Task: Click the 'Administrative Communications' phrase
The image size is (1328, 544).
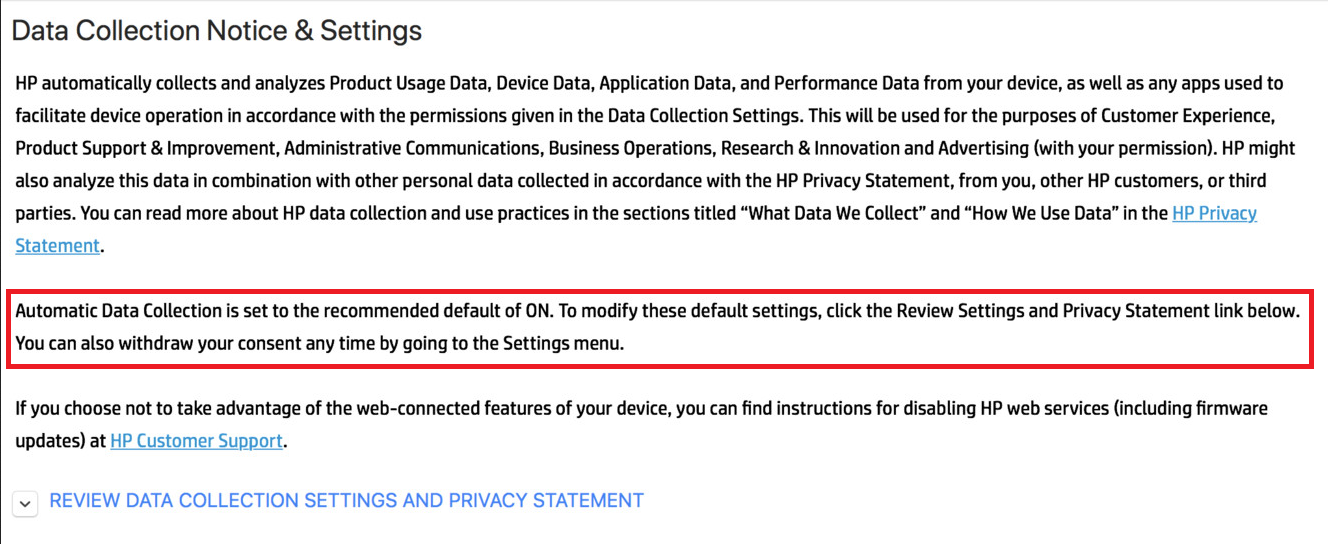Action: coord(412,148)
